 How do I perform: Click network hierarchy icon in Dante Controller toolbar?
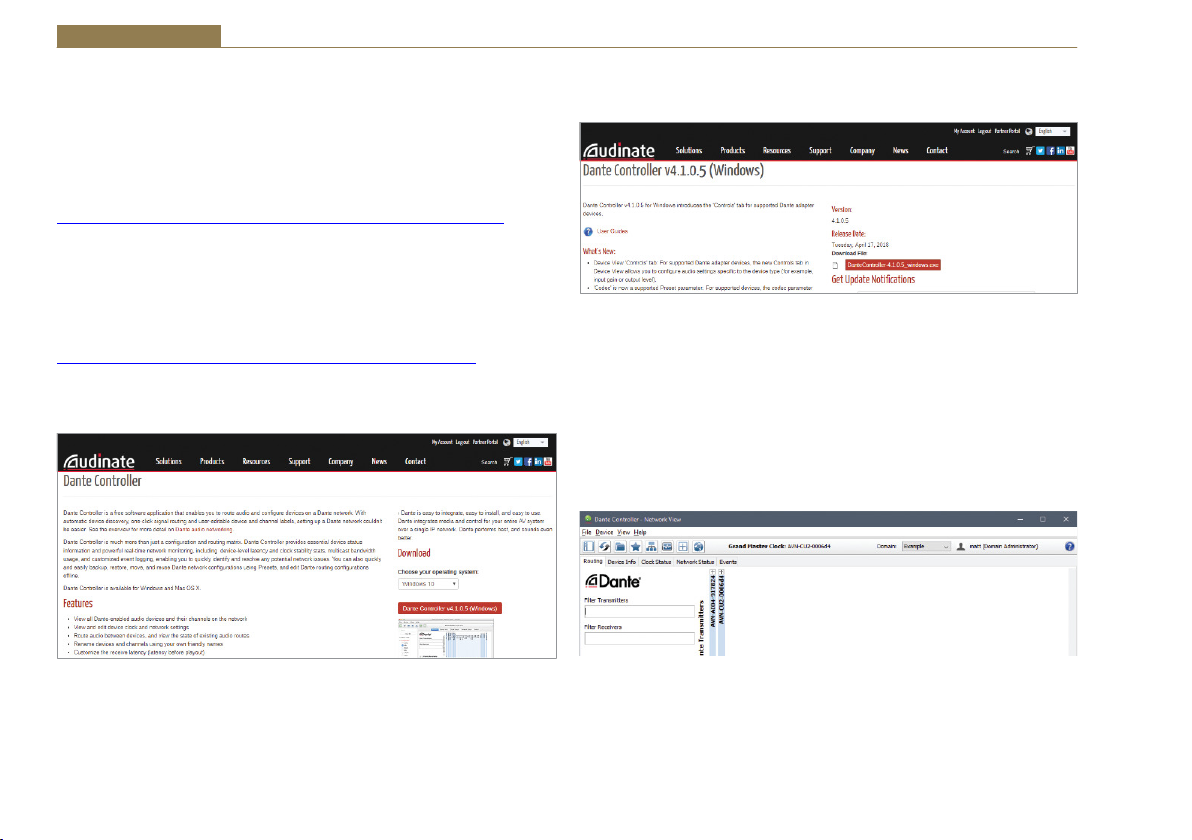[651, 547]
